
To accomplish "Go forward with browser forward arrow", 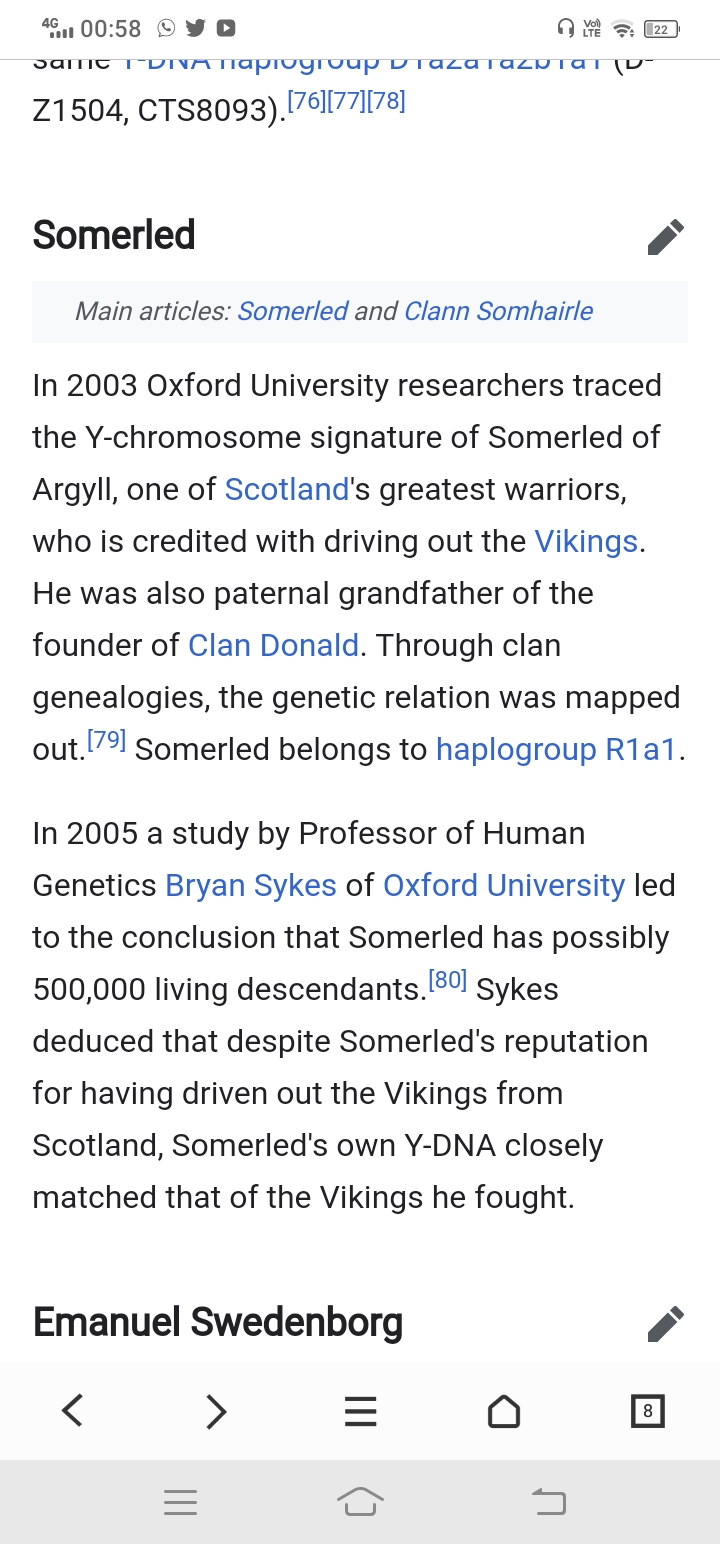I will [x=216, y=1411].
